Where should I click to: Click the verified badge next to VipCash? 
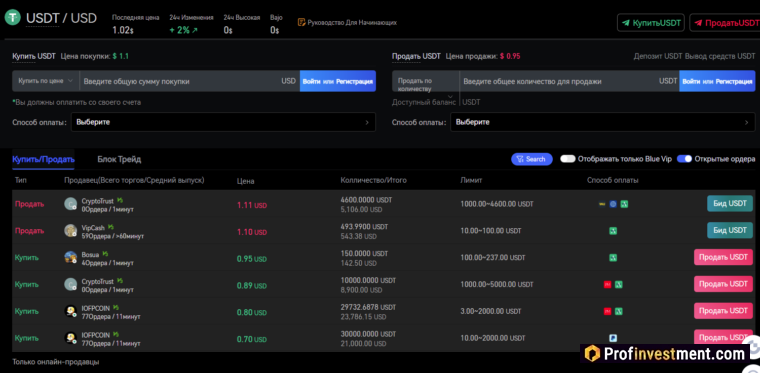pos(111,227)
